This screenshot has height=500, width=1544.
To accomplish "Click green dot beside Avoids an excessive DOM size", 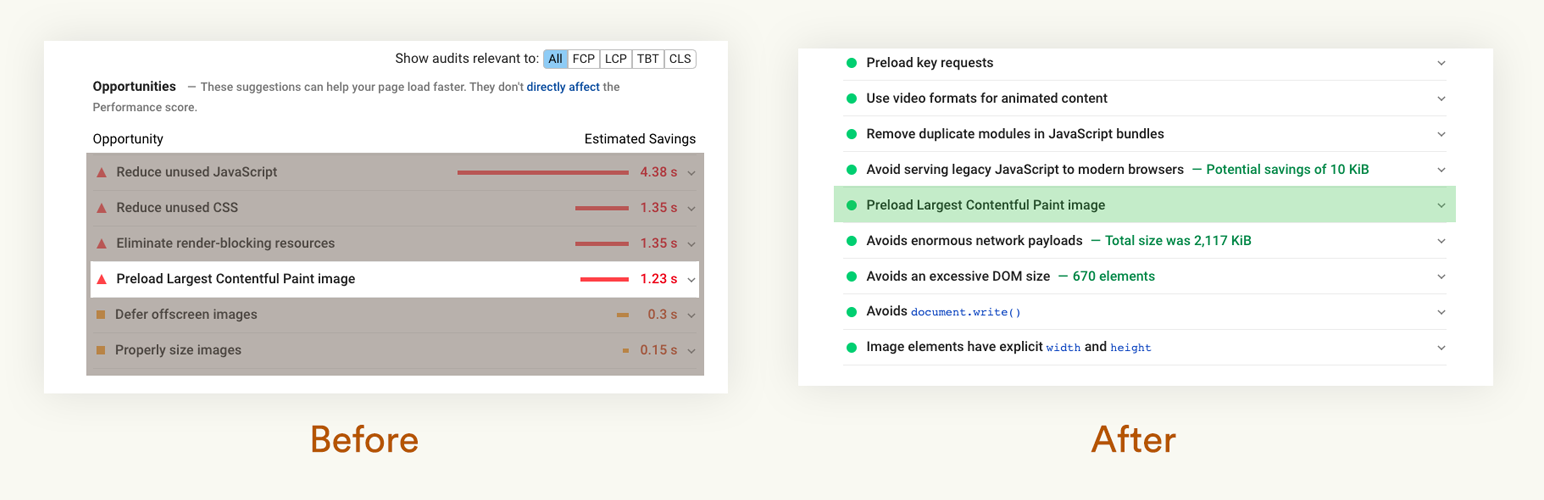I will click(852, 276).
